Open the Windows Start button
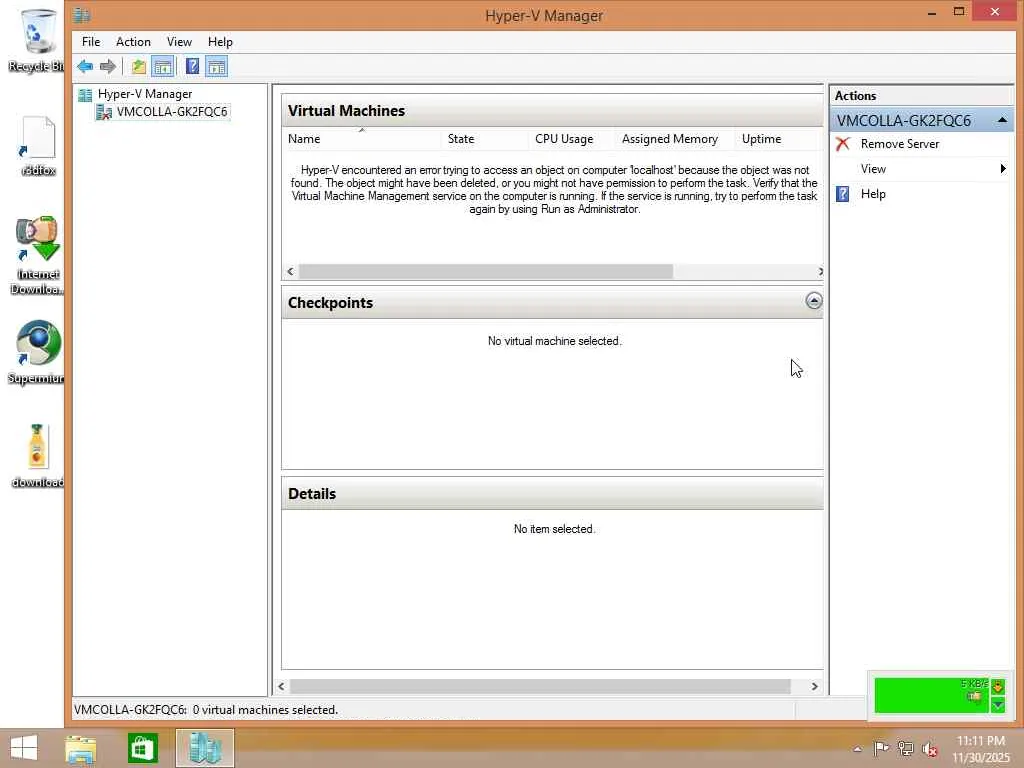Image resolution: width=1024 pixels, height=768 pixels. coord(24,748)
